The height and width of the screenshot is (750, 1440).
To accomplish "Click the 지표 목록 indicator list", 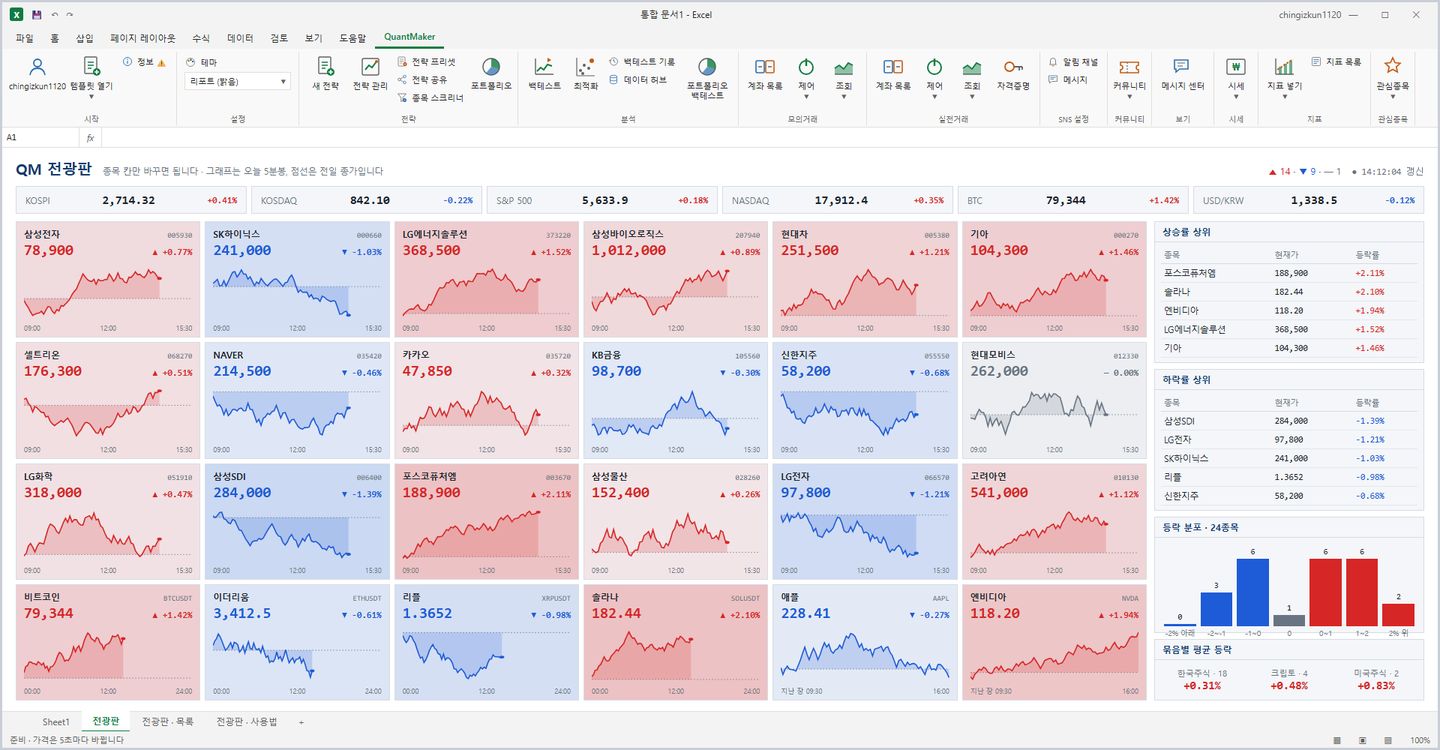I will point(1336,62).
